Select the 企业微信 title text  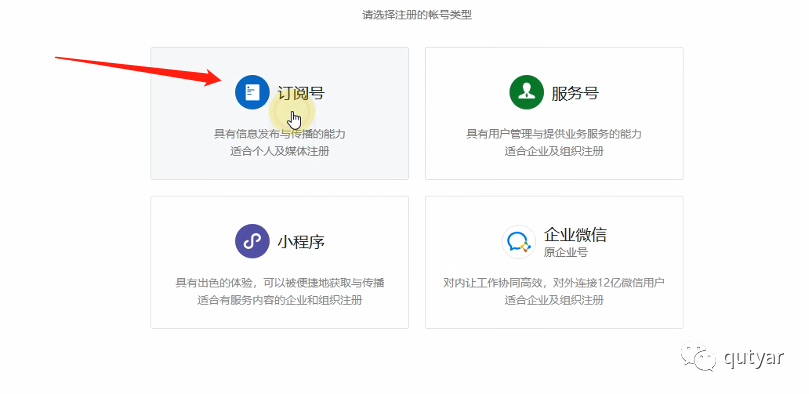coord(575,235)
